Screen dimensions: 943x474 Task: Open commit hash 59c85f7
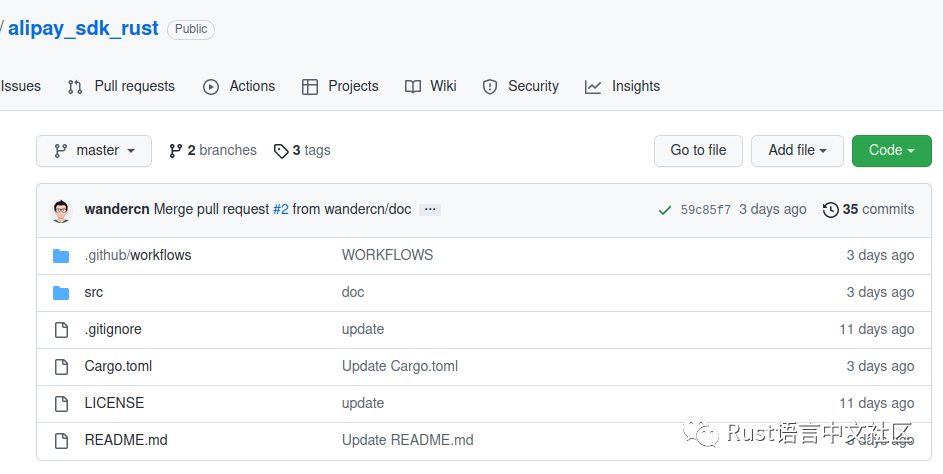(705, 210)
